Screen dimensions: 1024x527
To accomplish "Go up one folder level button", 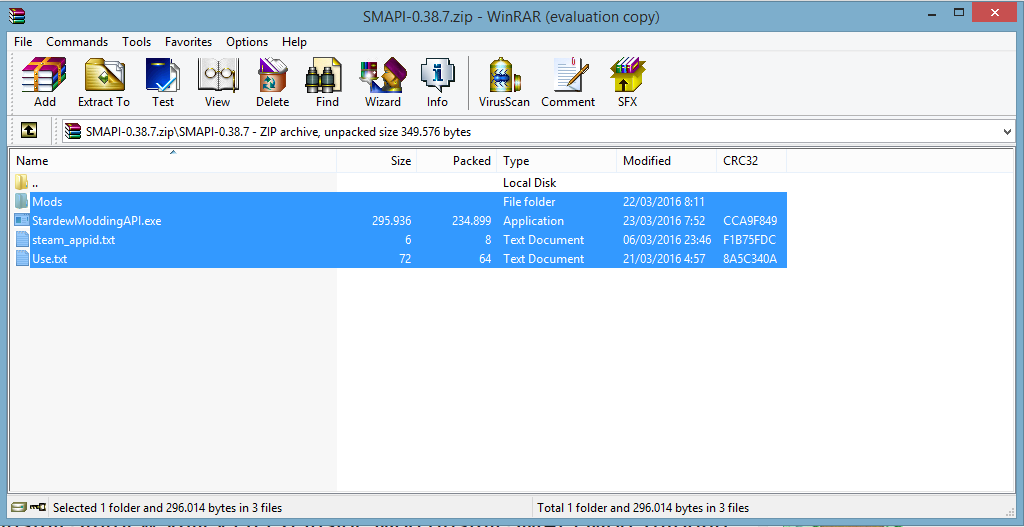I will tap(29, 131).
